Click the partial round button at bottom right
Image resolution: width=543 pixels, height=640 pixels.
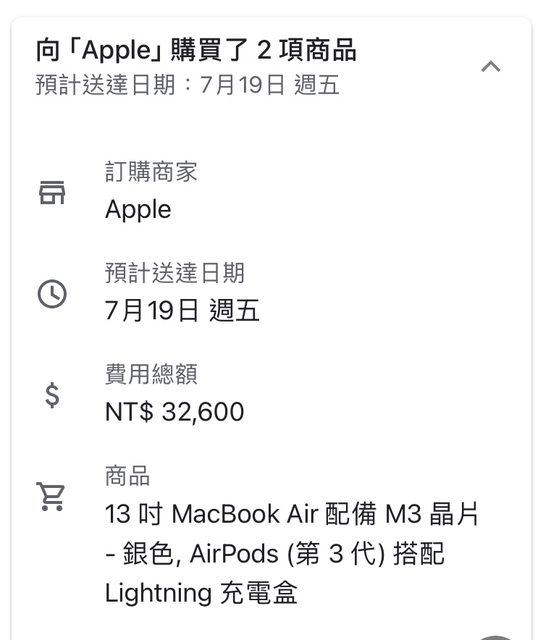pyautogui.click(x=495, y=637)
